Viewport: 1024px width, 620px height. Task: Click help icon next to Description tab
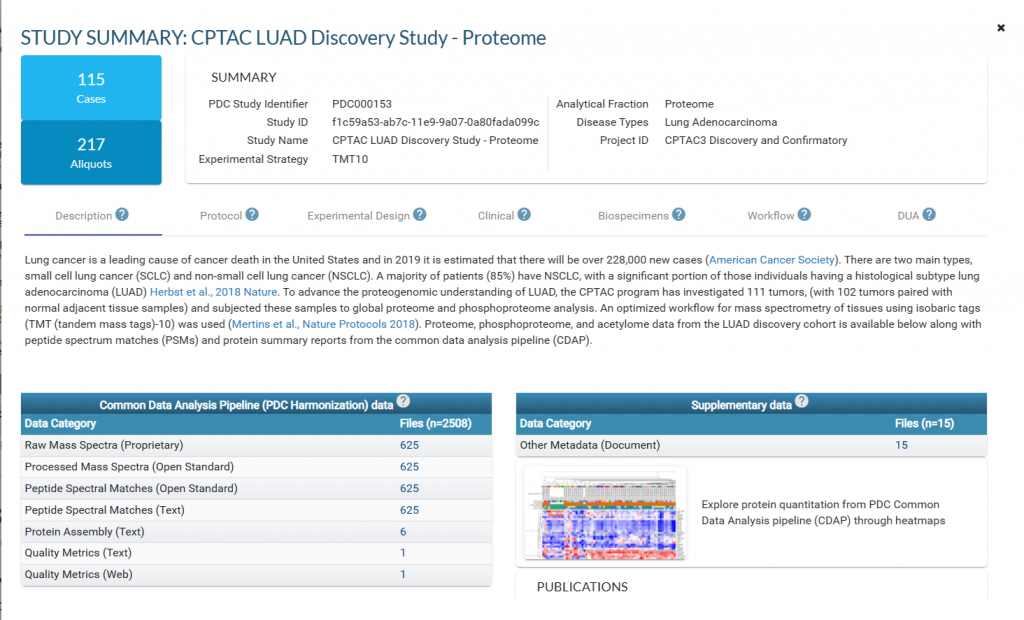(122, 215)
